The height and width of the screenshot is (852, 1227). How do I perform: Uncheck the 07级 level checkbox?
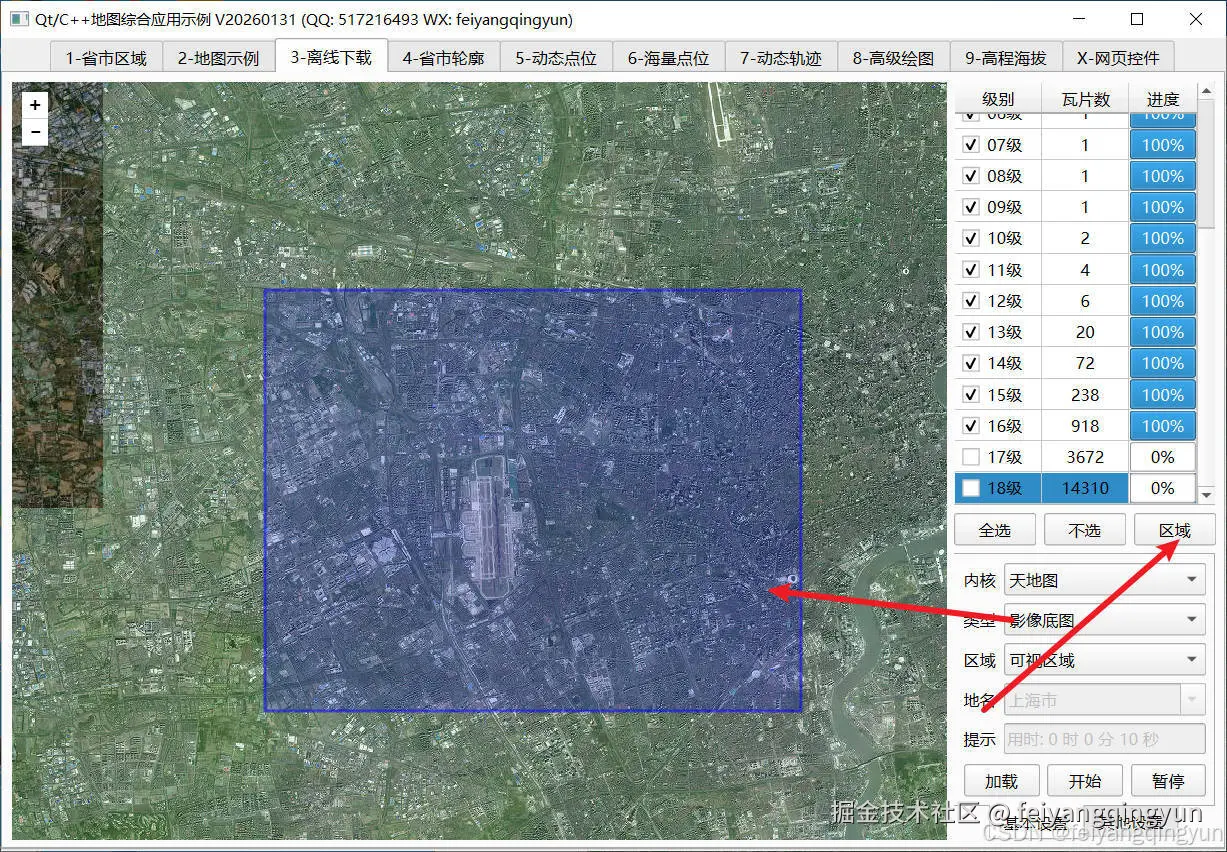pos(970,145)
